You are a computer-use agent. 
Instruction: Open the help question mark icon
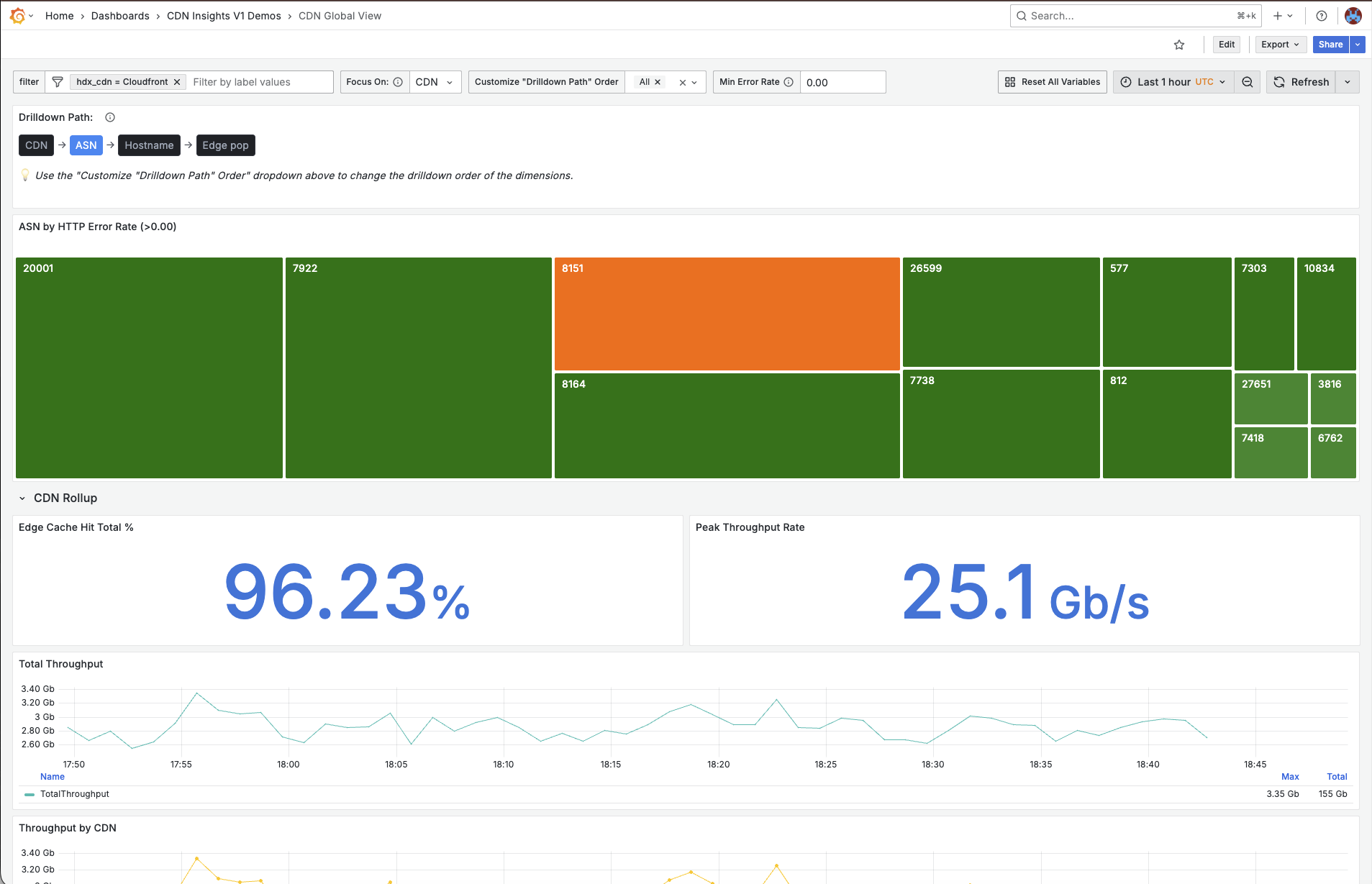(x=1322, y=16)
